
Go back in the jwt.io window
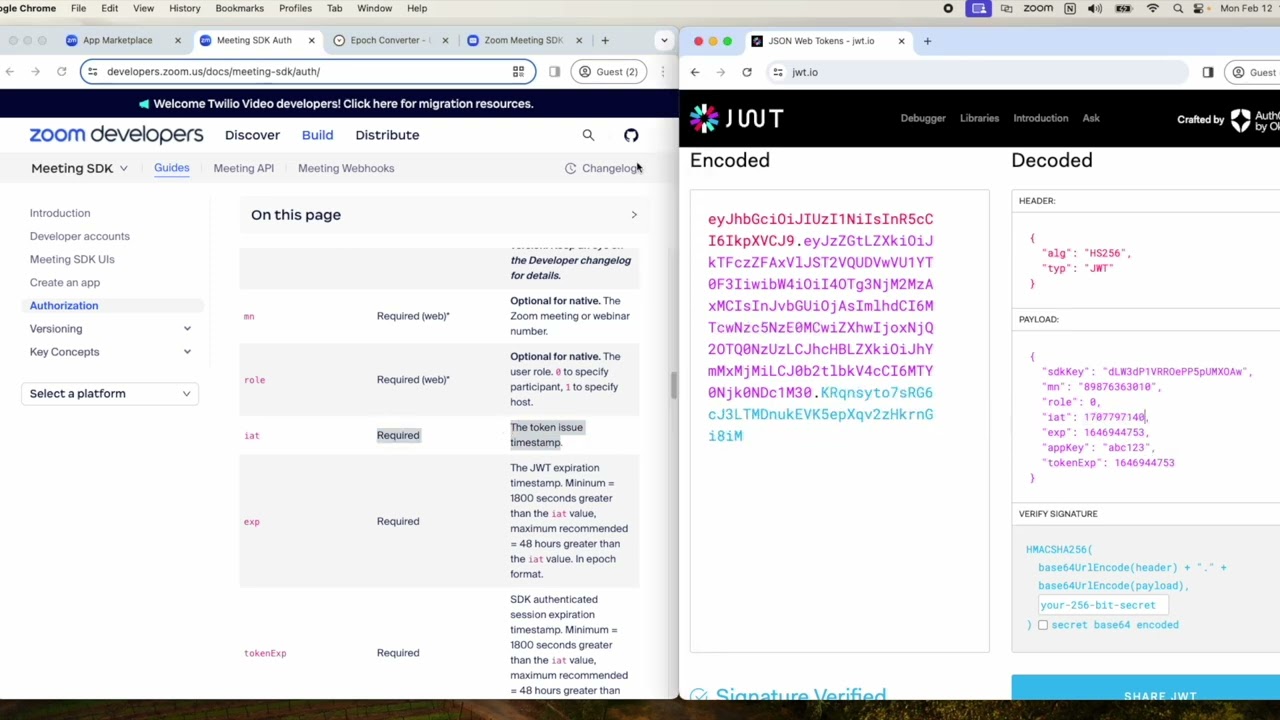tap(695, 72)
